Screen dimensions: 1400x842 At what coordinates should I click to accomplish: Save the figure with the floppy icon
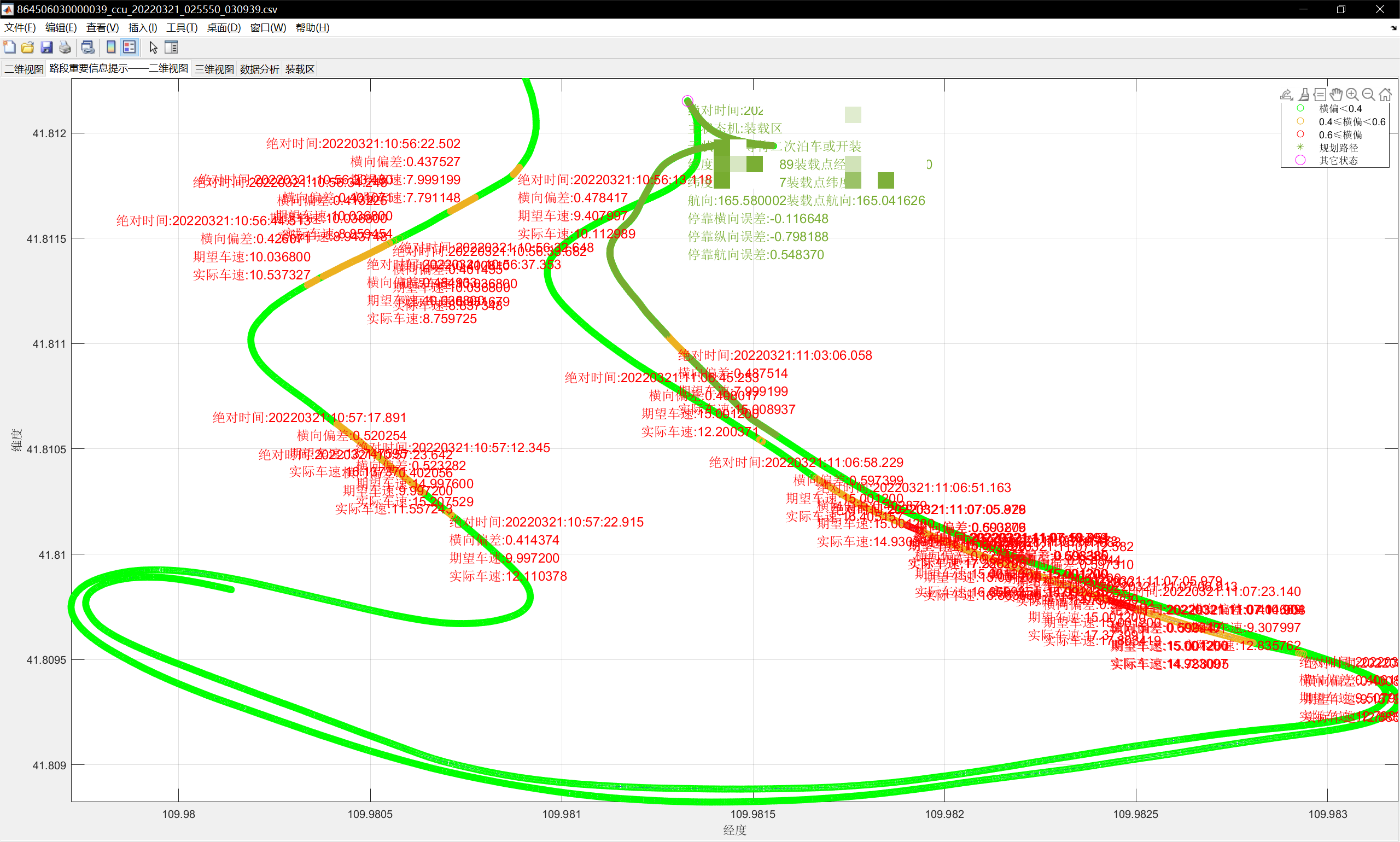click(46, 48)
